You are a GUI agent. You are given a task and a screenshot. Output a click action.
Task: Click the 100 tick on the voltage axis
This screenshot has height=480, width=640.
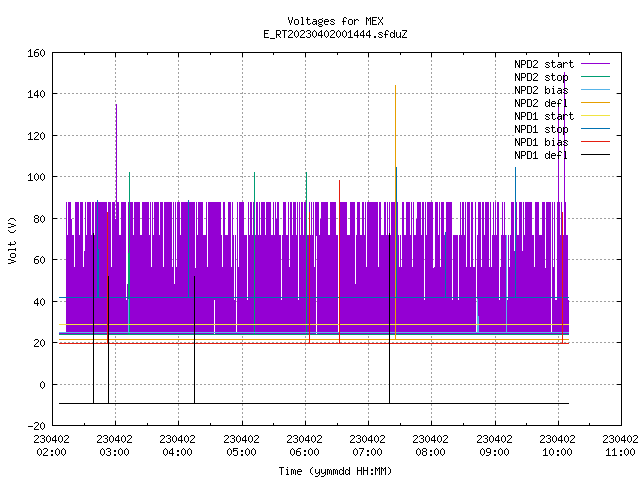(x=36, y=177)
